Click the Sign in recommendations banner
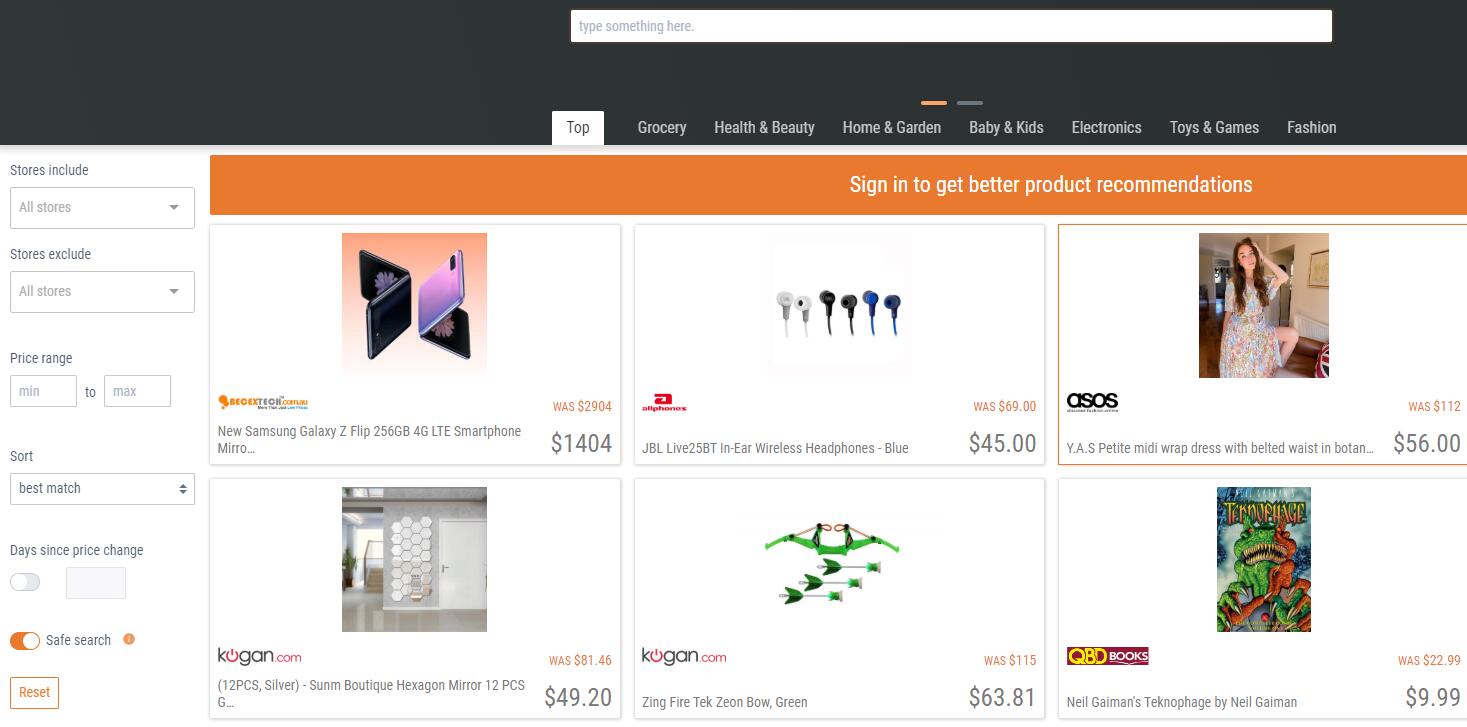Screen dimensions: 1467x727 pos(838,185)
